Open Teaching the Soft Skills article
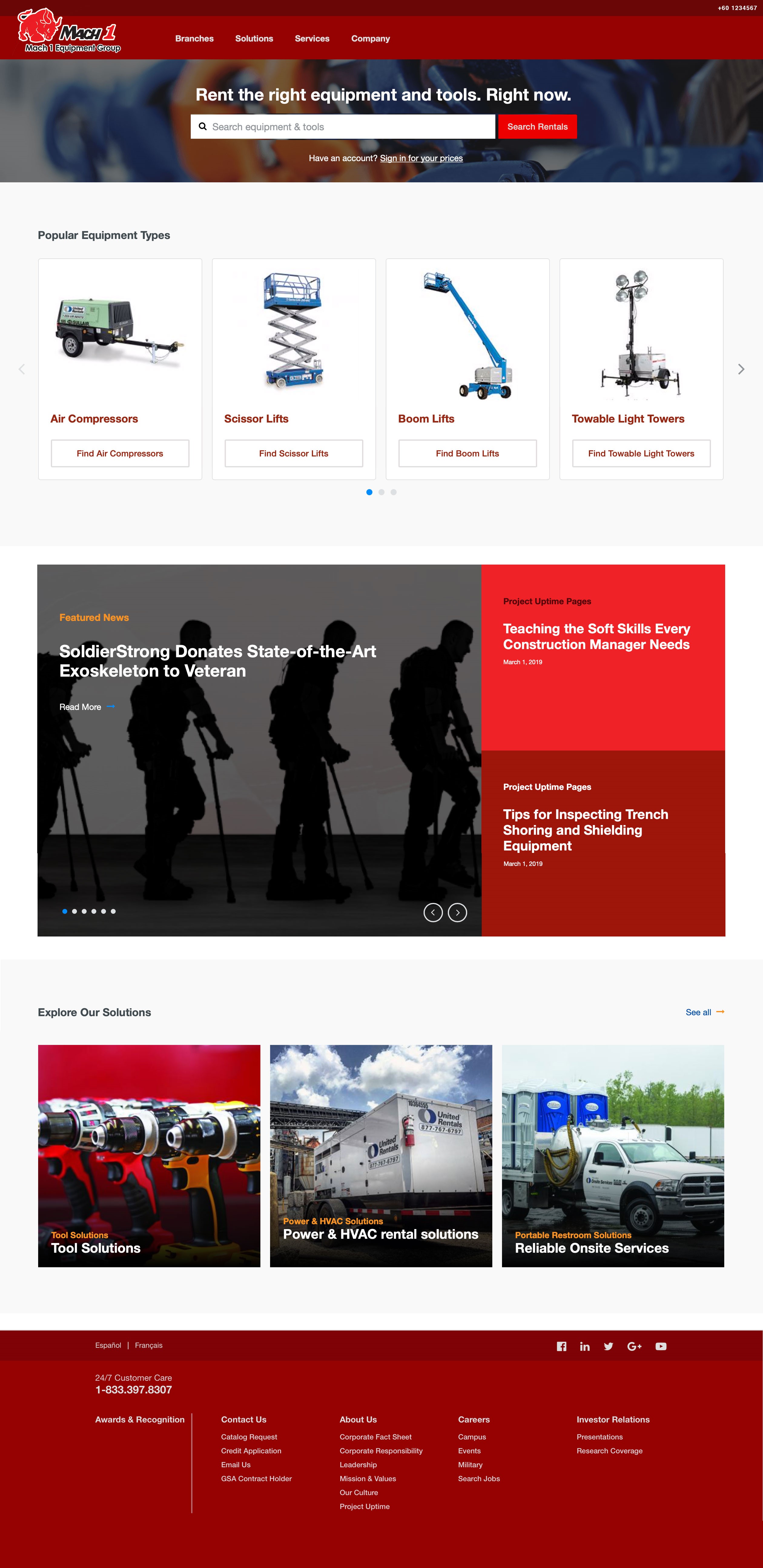 (596, 637)
